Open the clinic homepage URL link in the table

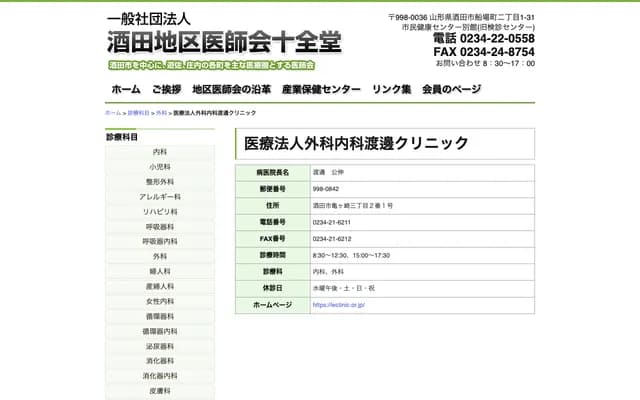click(x=338, y=305)
